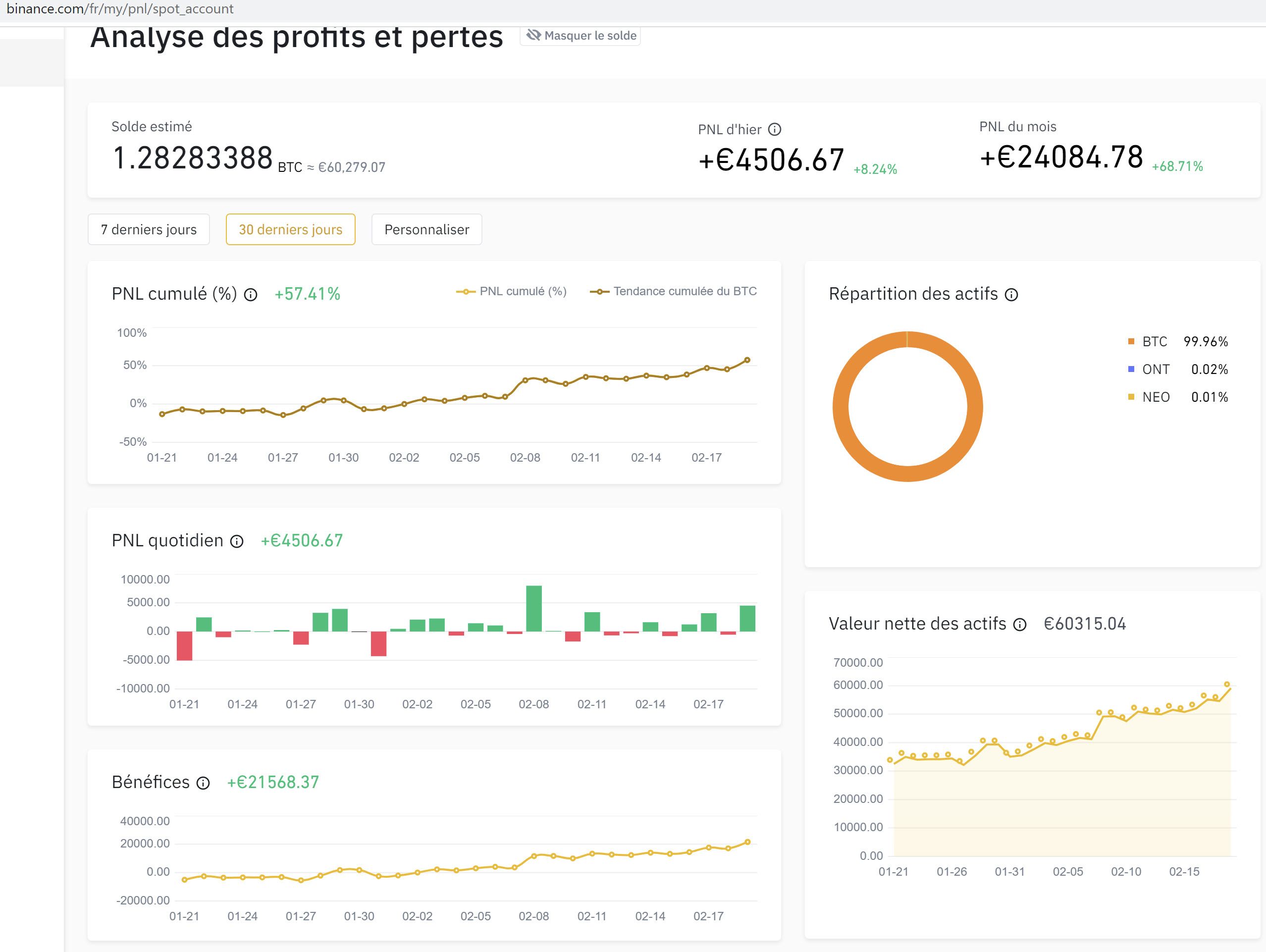Open info icon beside Bénéfices

click(203, 783)
